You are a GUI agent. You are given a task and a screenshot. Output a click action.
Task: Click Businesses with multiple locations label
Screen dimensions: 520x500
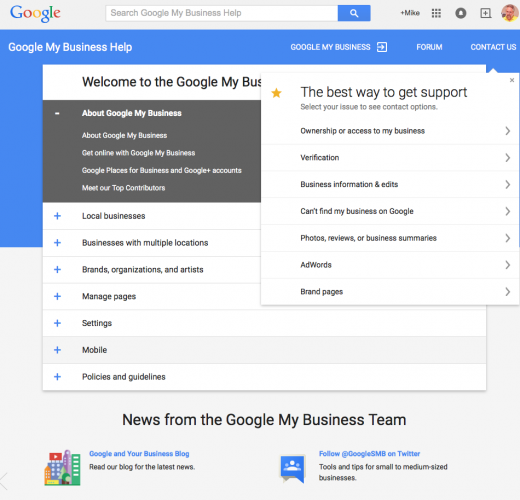tap(145, 243)
